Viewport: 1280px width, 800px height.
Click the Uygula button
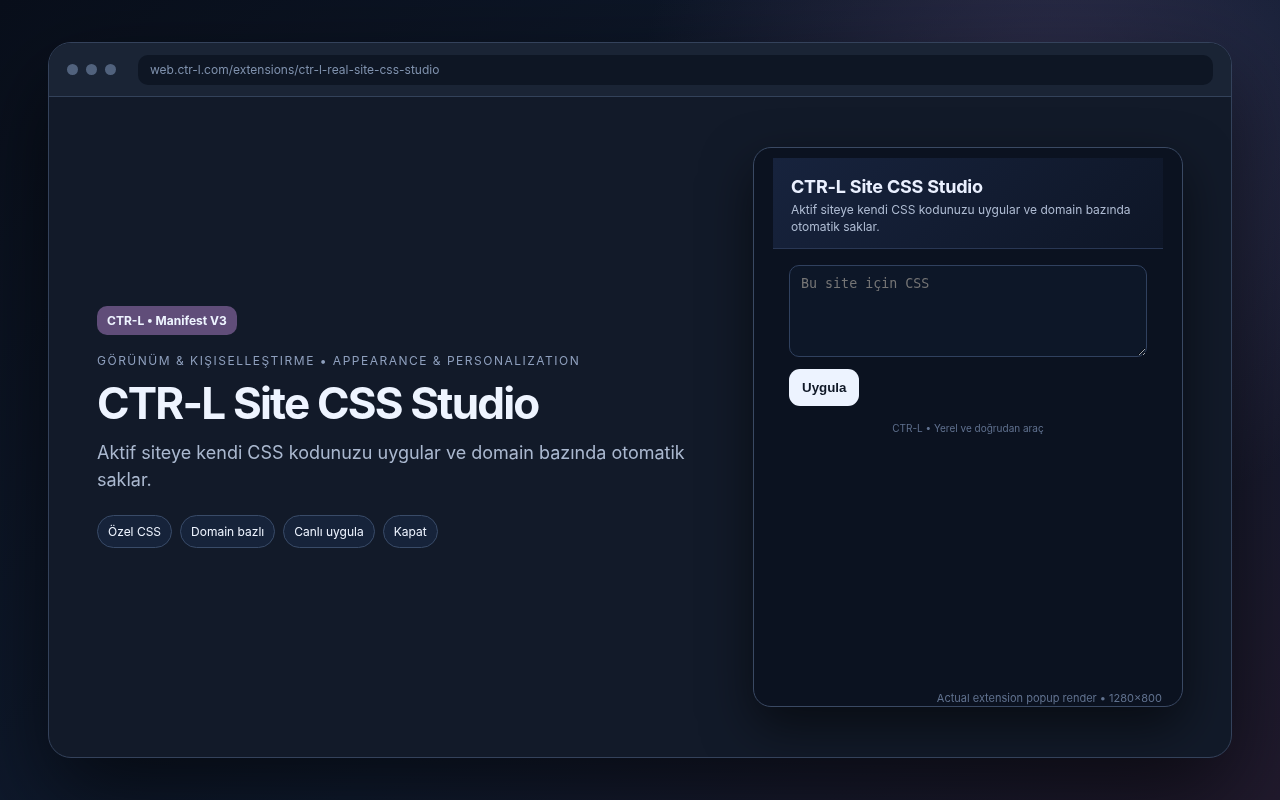824,388
